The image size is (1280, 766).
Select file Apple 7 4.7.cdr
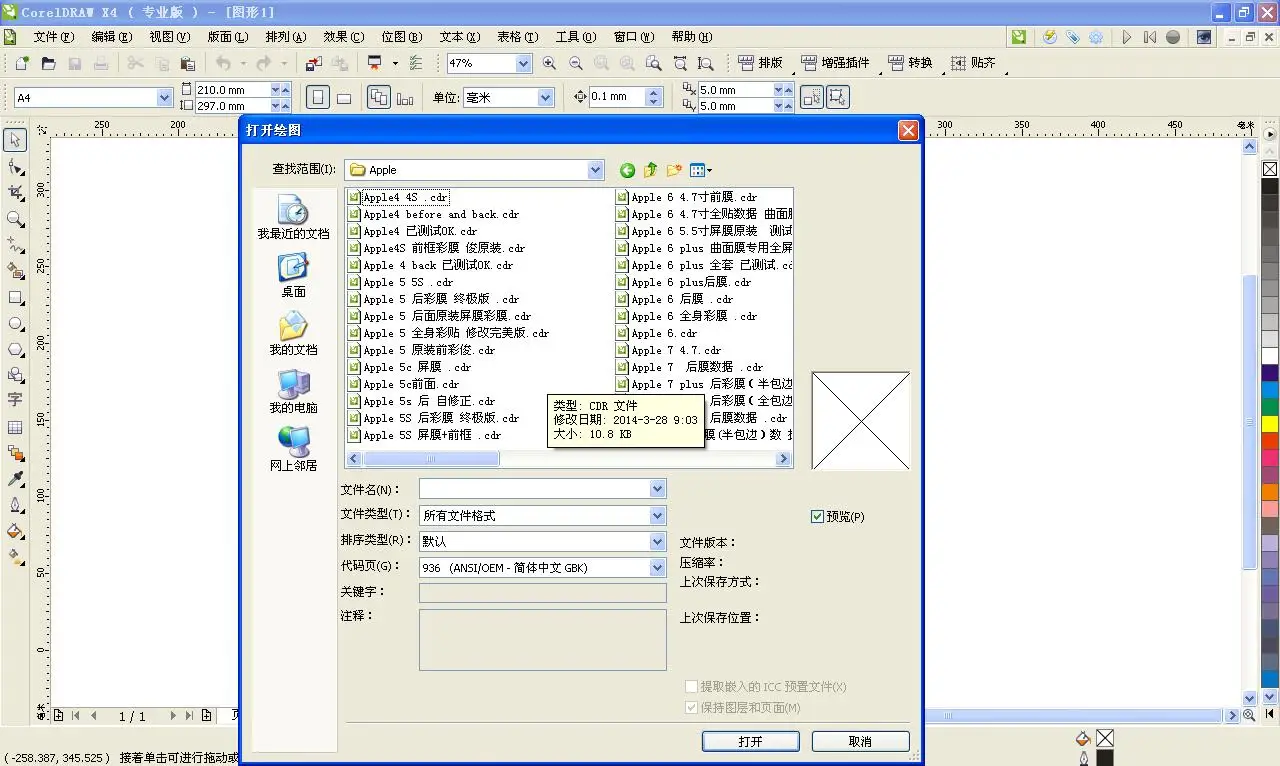(x=675, y=350)
